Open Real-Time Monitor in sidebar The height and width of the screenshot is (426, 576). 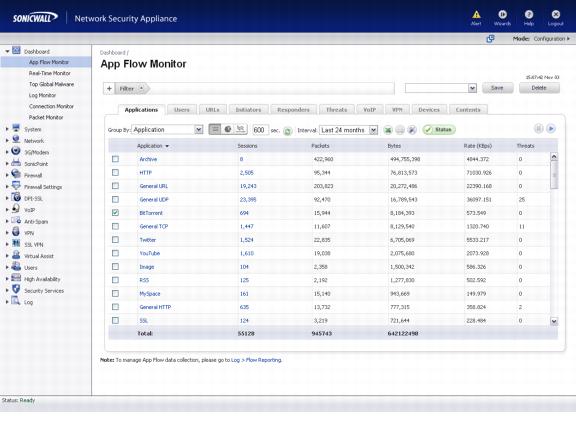[x=50, y=73]
